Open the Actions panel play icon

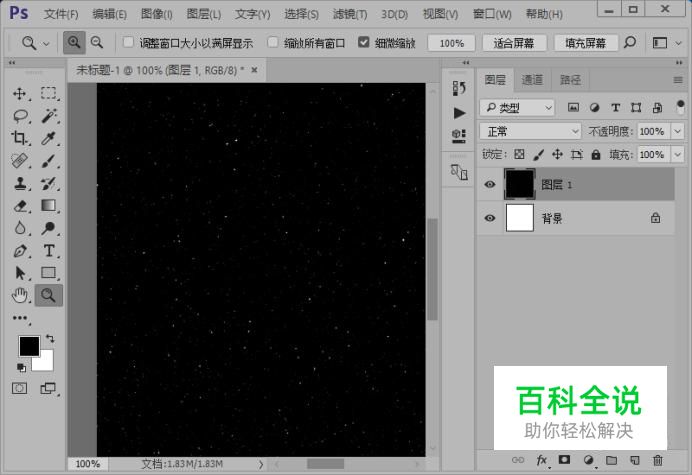(459, 113)
